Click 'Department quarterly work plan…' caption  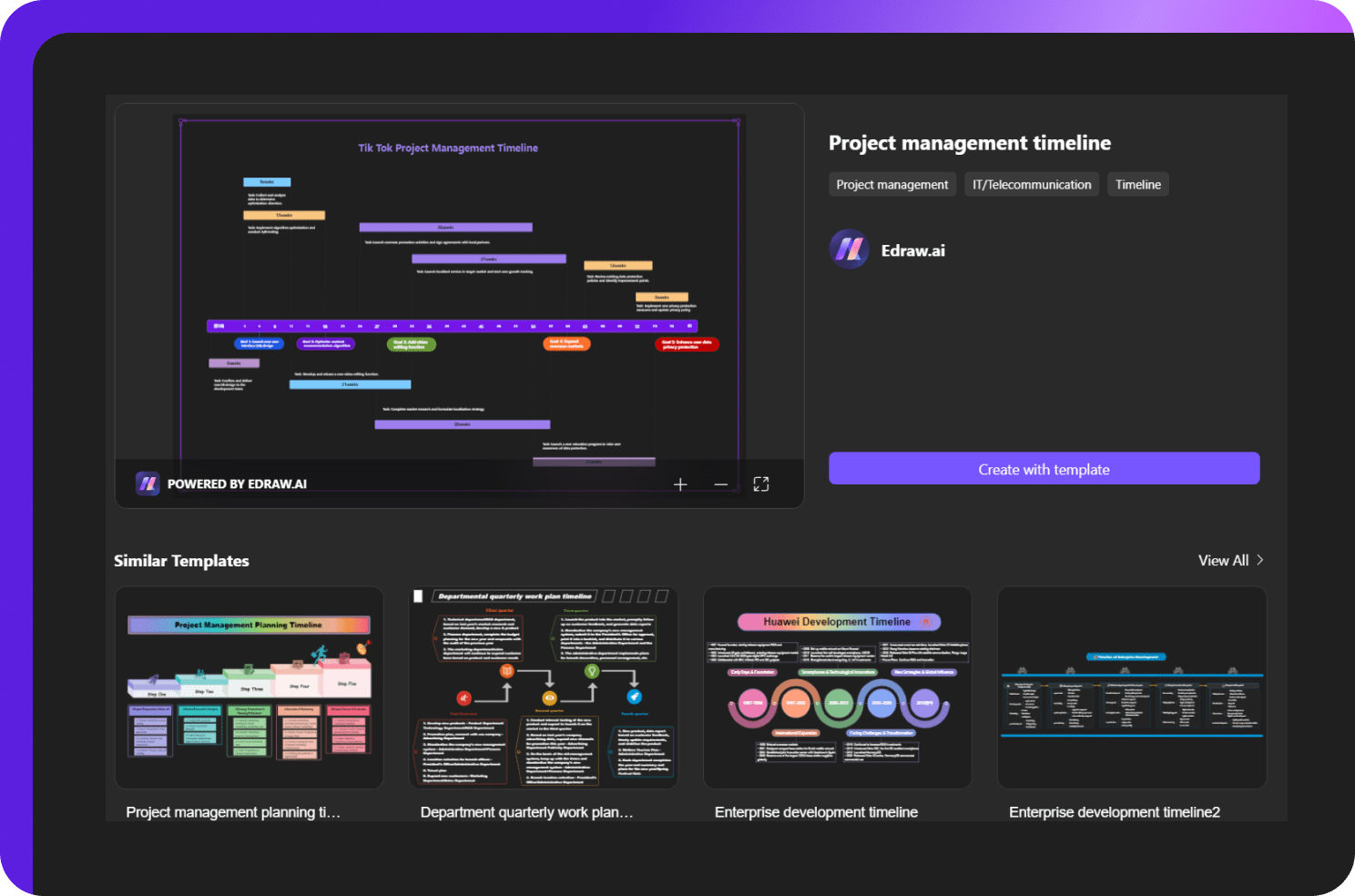[526, 812]
